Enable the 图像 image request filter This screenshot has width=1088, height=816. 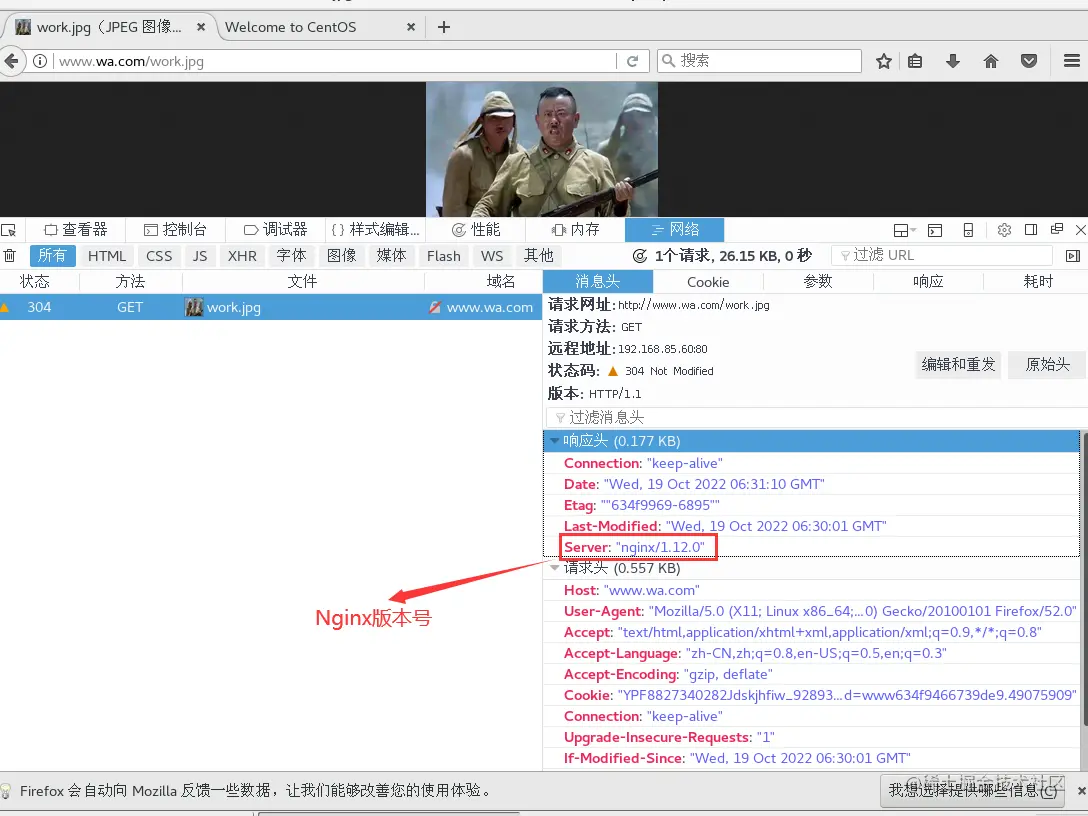point(342,255)
